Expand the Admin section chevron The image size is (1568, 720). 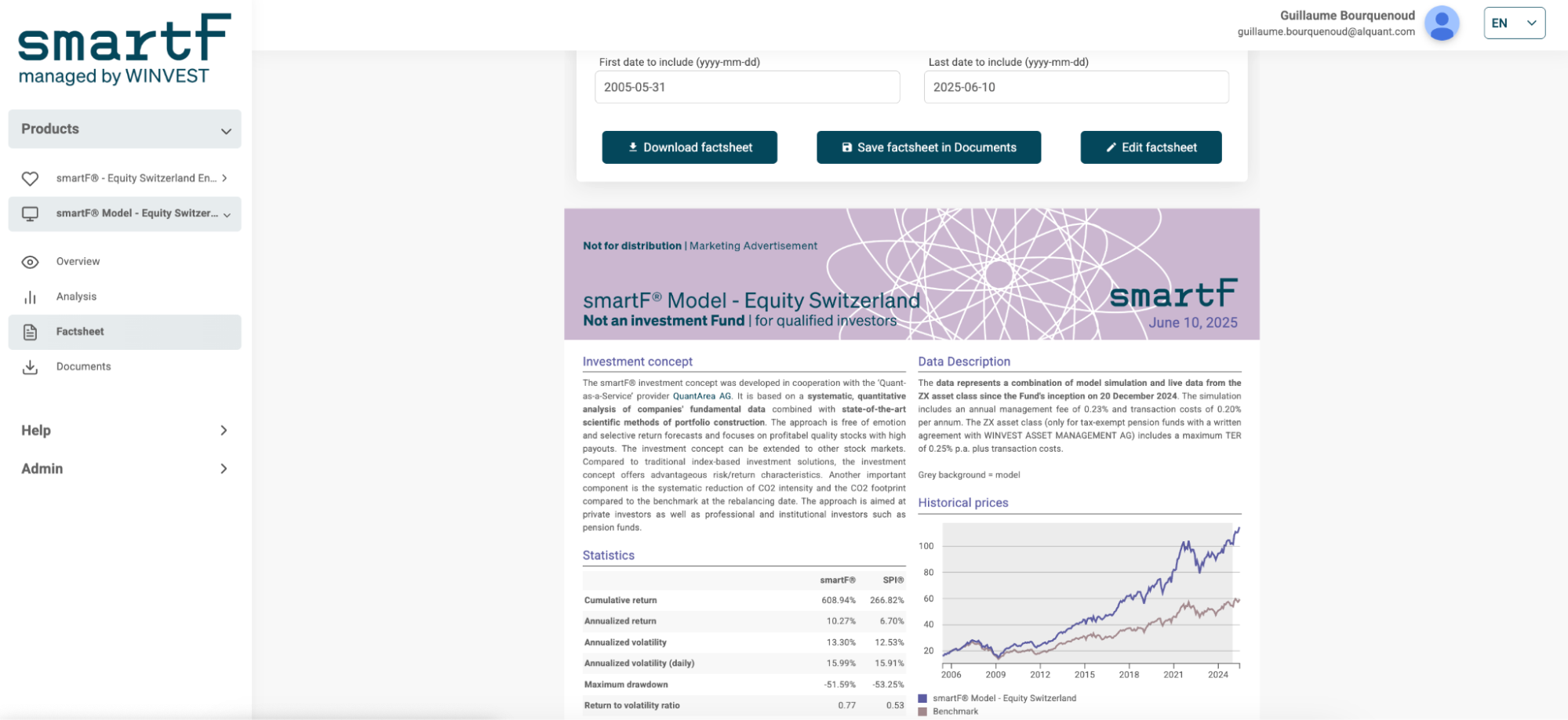pyautogui.click(x=224, y=469)
